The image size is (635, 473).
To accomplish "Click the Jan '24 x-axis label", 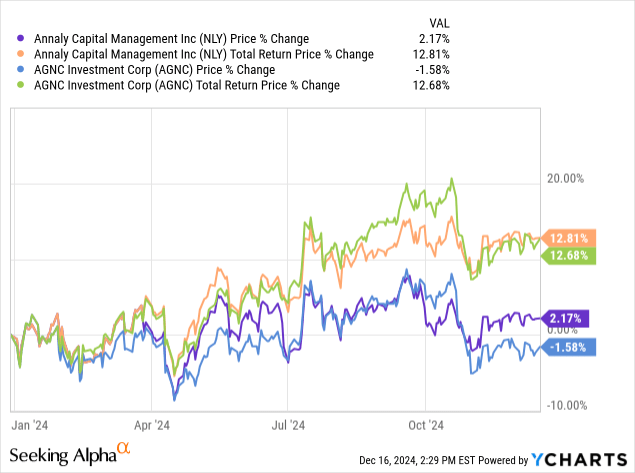I will [33, 424].
